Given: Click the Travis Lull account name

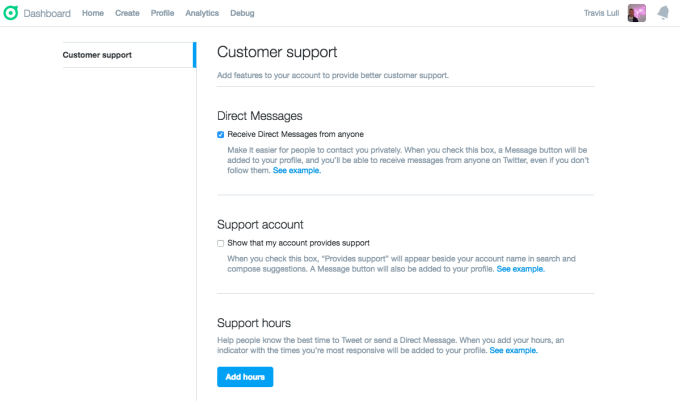Looking at the screenshot, I should 602,13.
